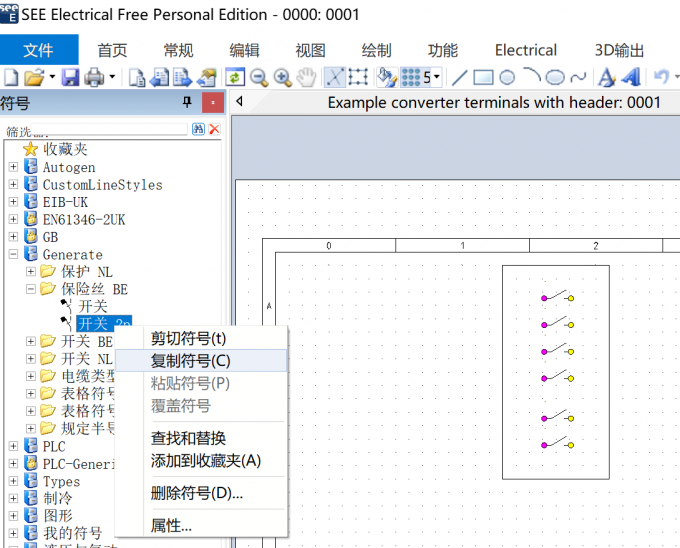Switch to the 常规 ribbon tab
This screenshot has width=680, height=548.
(178, 50)
